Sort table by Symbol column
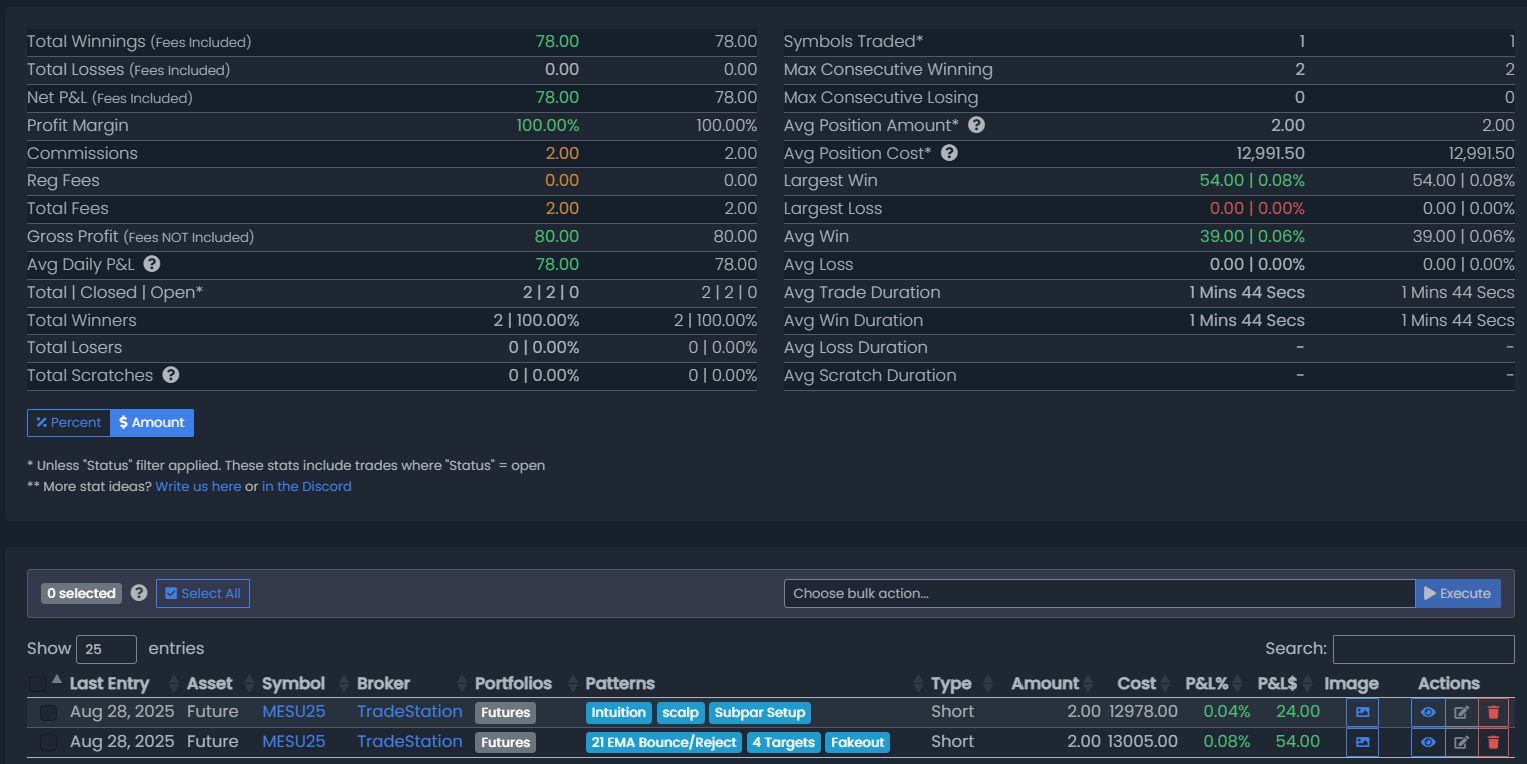The image size is (1527, 764). tap(293, 684)
